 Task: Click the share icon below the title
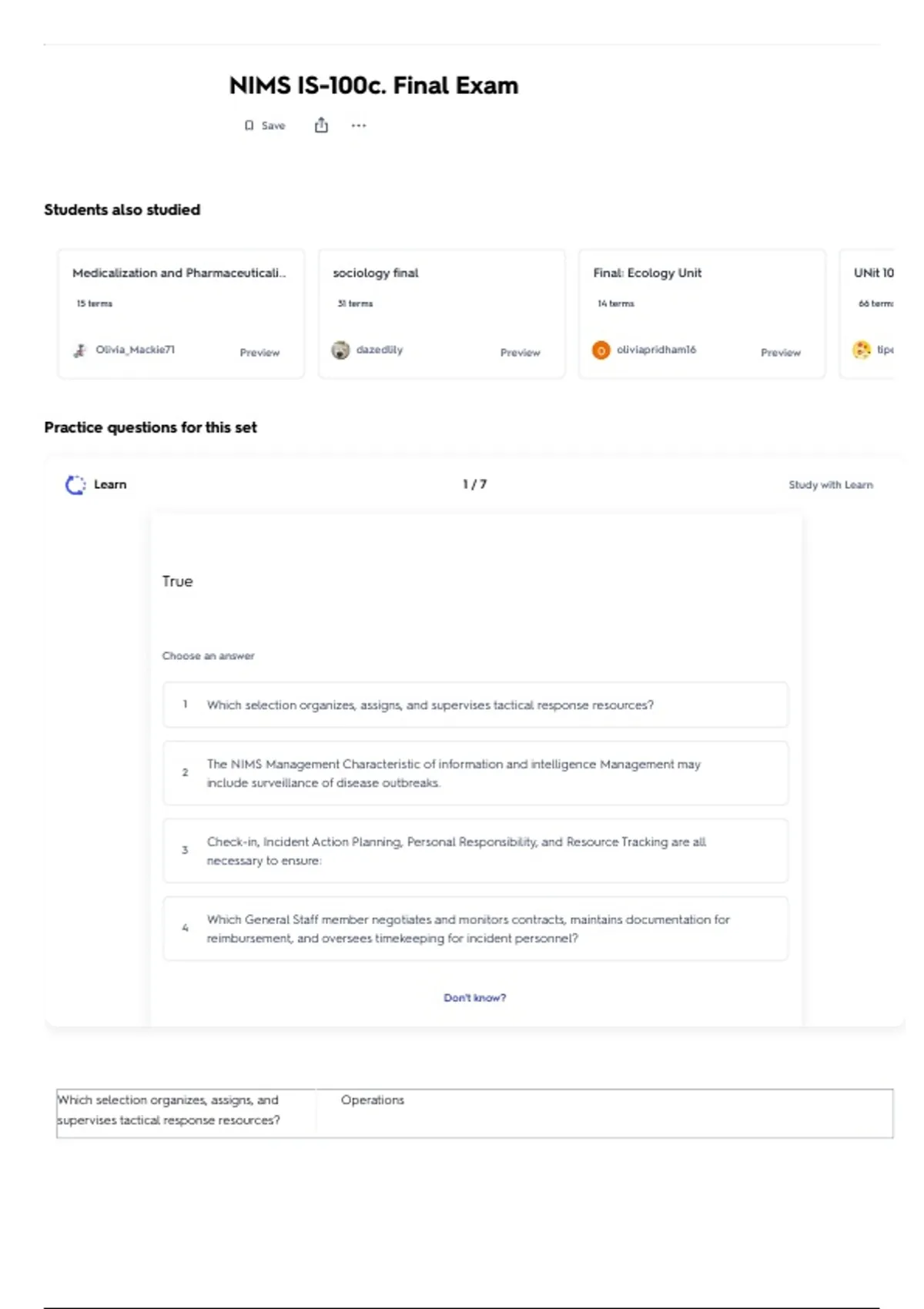[x=321, y=126]
